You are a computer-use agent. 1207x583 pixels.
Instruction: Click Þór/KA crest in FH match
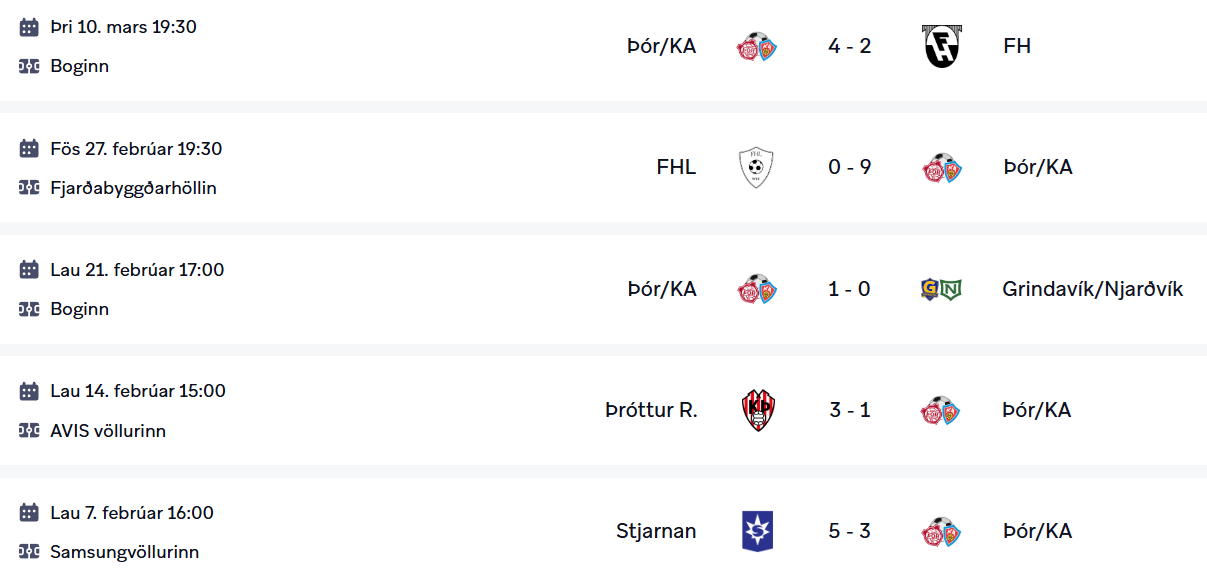[757, 46]
